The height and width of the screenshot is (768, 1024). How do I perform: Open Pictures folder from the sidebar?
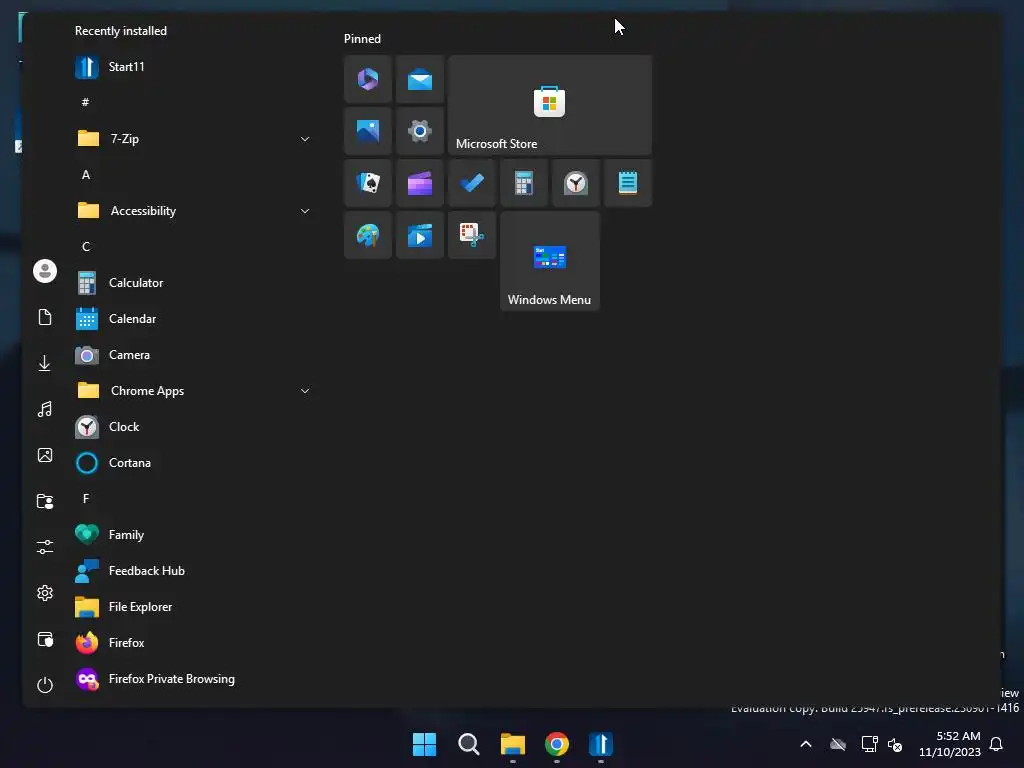[x=45, y=455]
